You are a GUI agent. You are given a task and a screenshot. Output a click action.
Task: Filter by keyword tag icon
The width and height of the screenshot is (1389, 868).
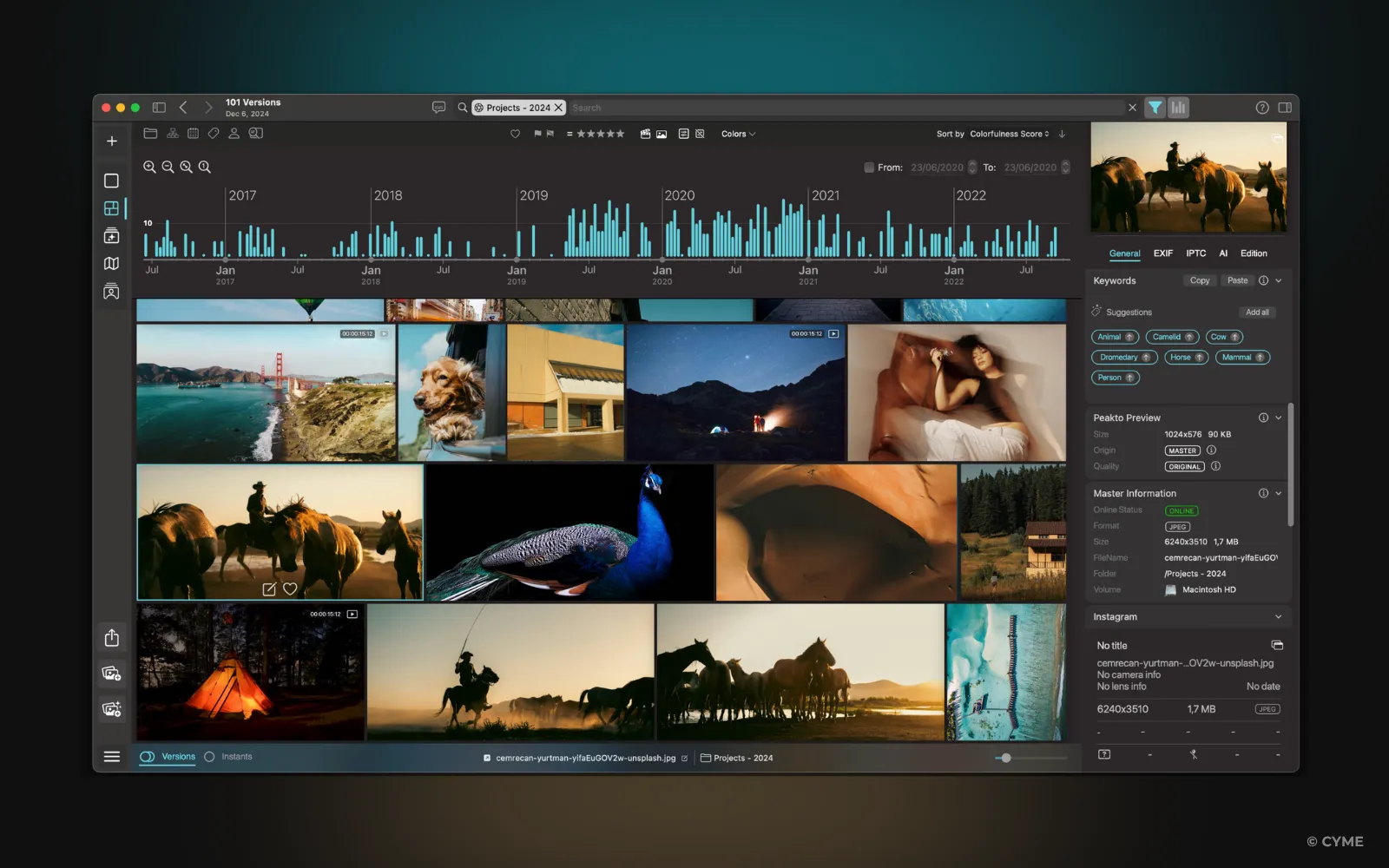pos(214,134)
